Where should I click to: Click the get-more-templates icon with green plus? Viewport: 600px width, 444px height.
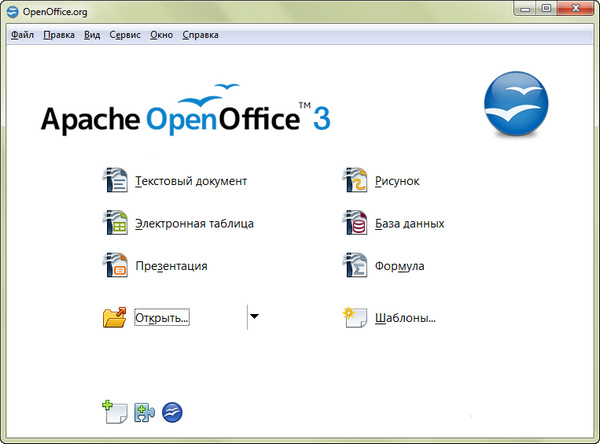pos(115,412)
